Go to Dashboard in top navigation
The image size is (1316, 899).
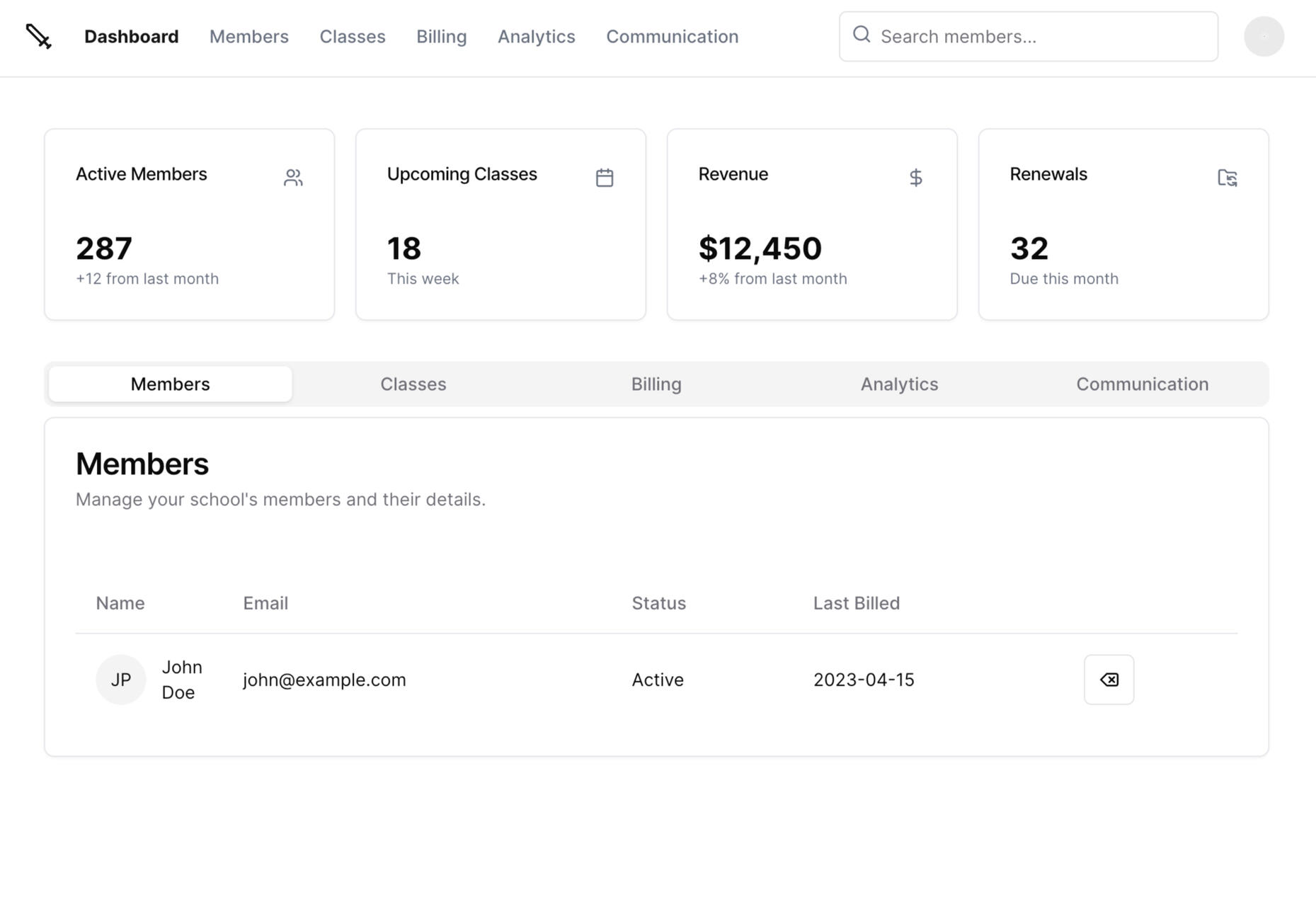click(x=131, y=36)
